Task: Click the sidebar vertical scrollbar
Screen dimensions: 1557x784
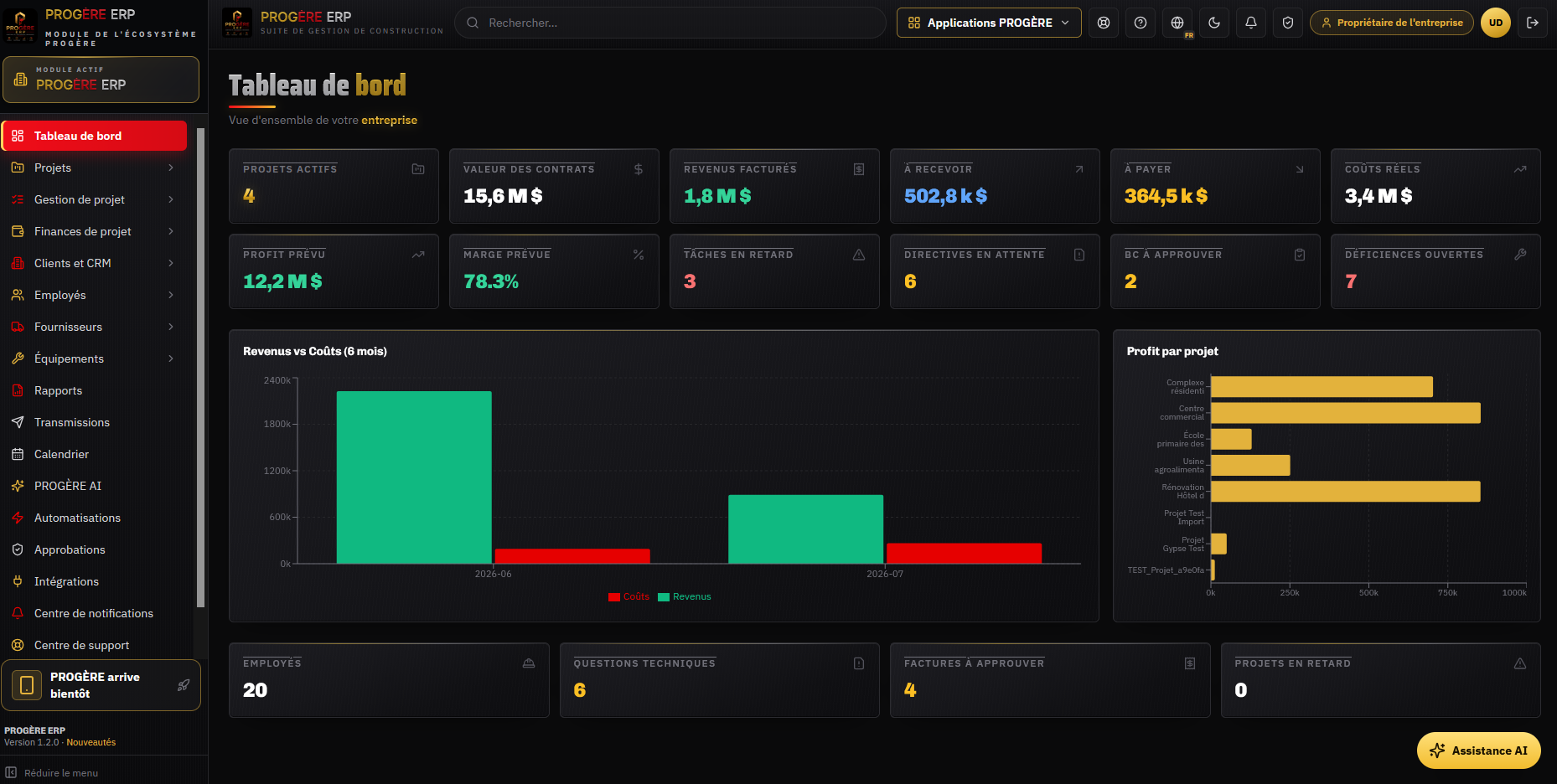Action: click(x=200, y=367)
